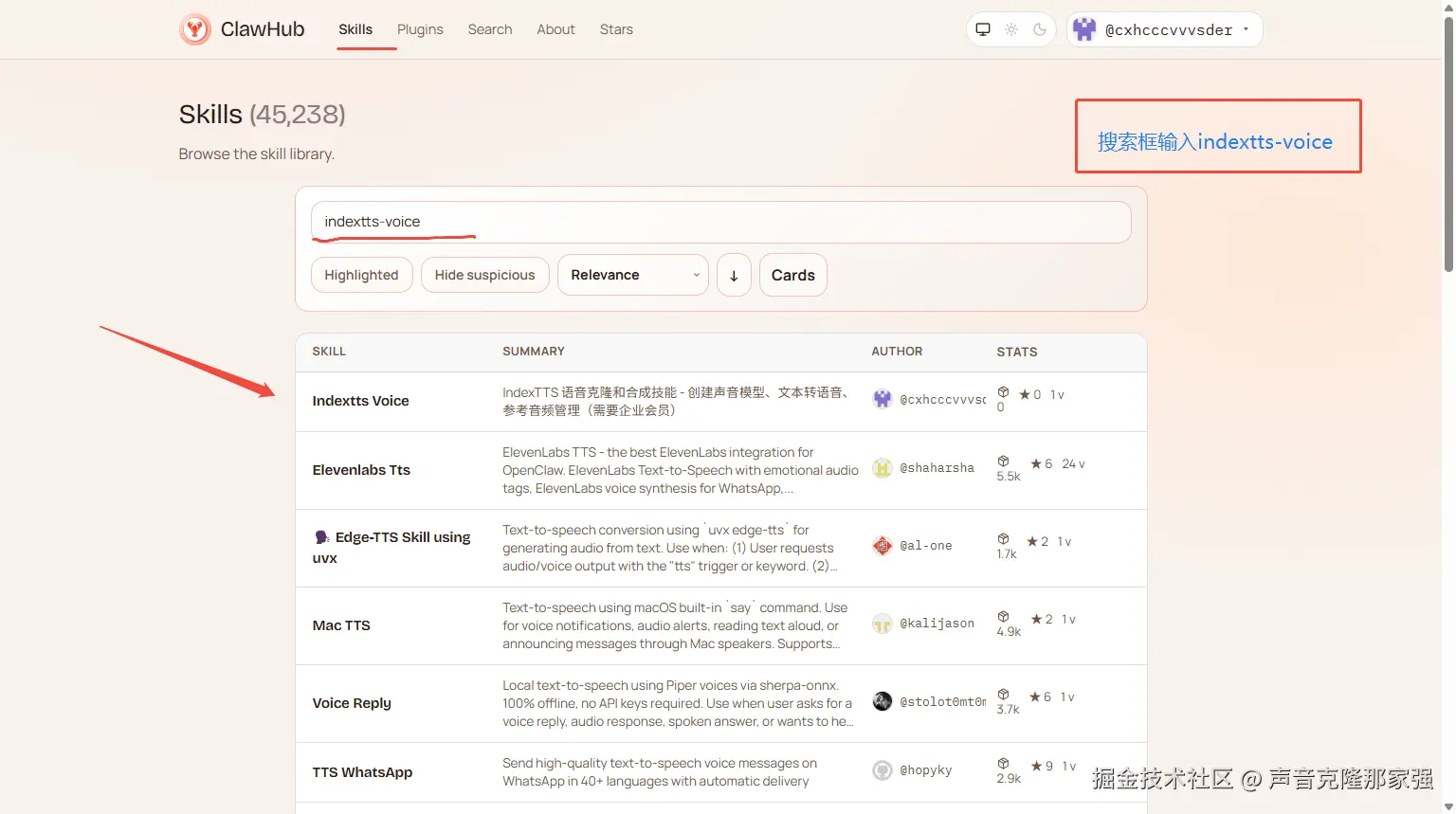This screenshot has width=1456, height=814.
Task: Click the sort direction arrow button
Action: [x=734, y=275]
